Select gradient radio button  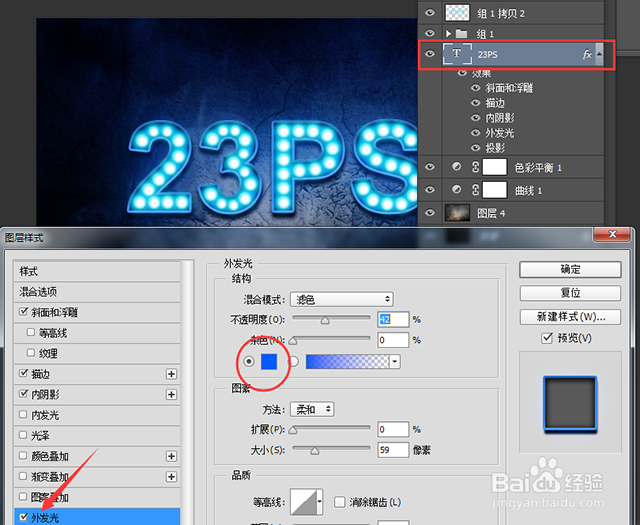(x=293, y=361)
